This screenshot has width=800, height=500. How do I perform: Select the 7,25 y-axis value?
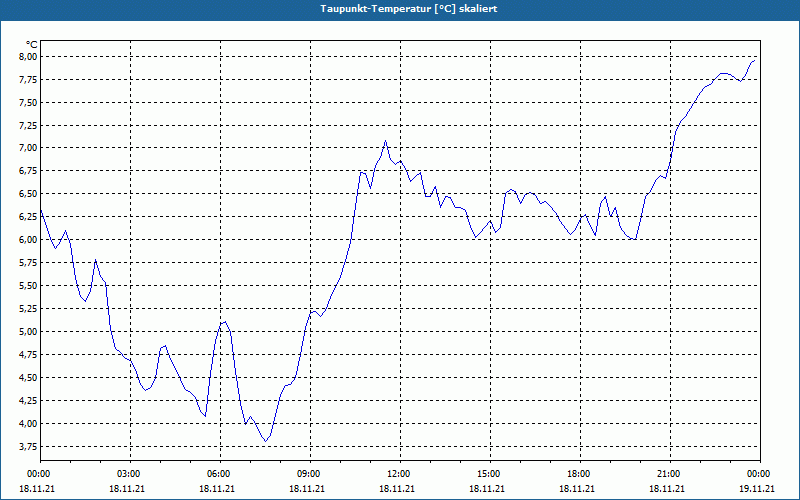tap(29, 126)
